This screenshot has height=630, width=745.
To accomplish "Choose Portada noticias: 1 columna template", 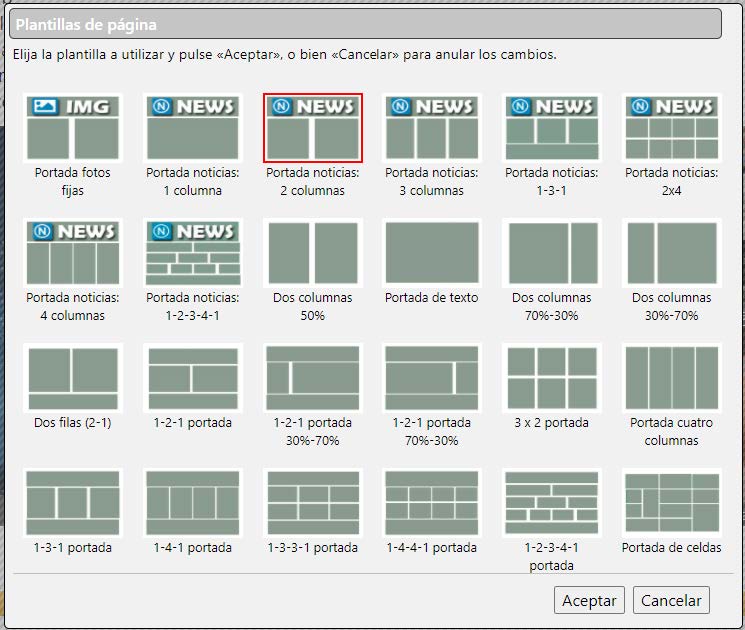I will (x=192, y=128).
